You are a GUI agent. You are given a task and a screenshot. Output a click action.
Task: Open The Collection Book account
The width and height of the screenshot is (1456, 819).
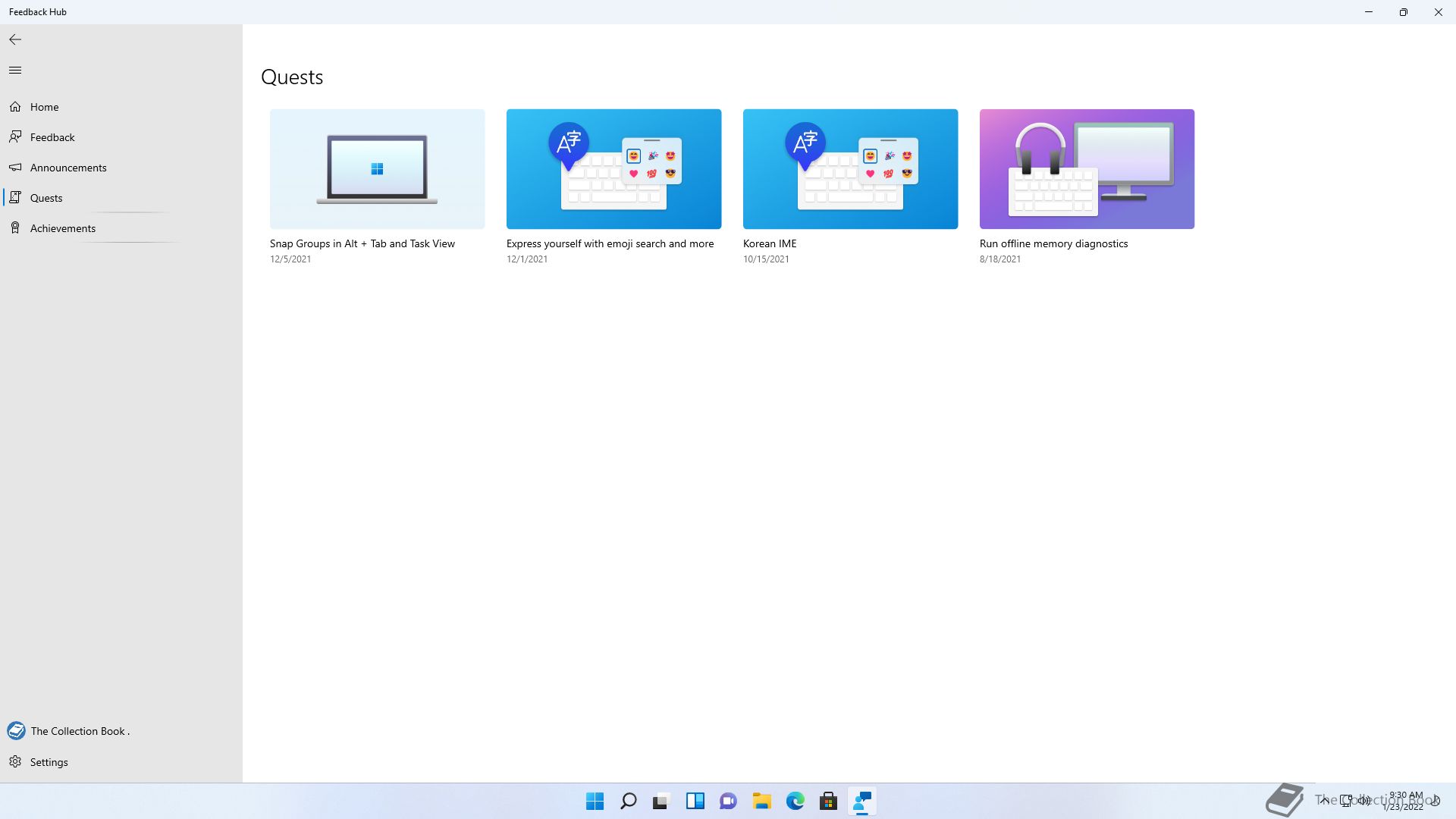80,731
